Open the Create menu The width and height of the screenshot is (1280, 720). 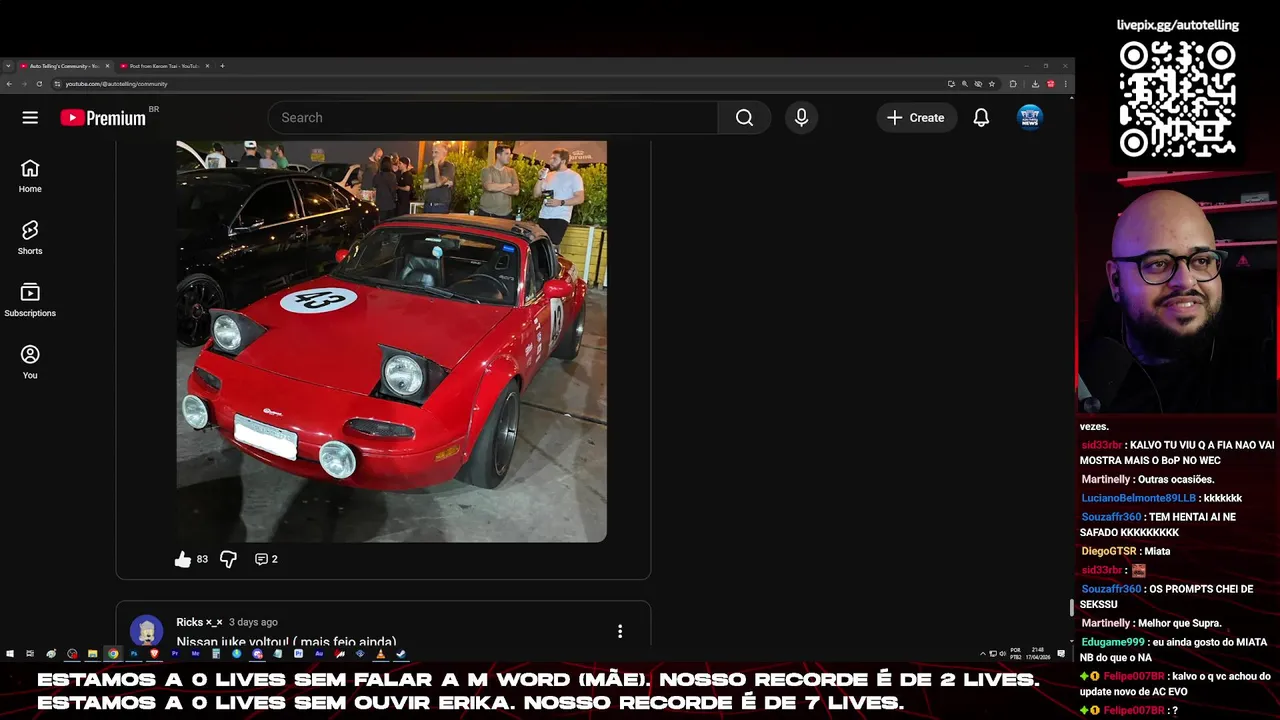point(916,118)
